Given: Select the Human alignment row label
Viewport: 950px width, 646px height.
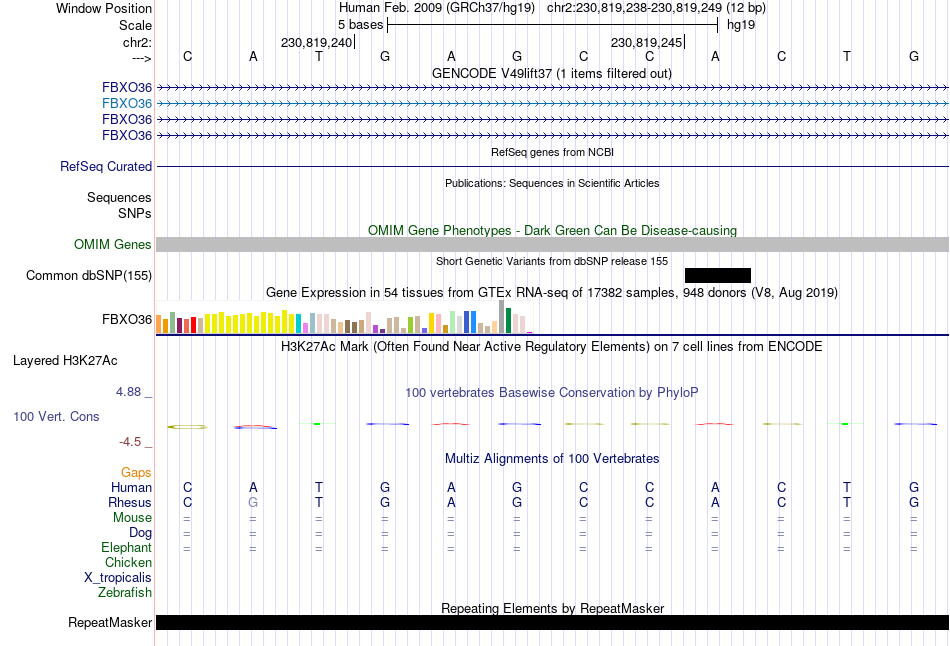Looking at the screenshot, I should (x=131, y=488).
